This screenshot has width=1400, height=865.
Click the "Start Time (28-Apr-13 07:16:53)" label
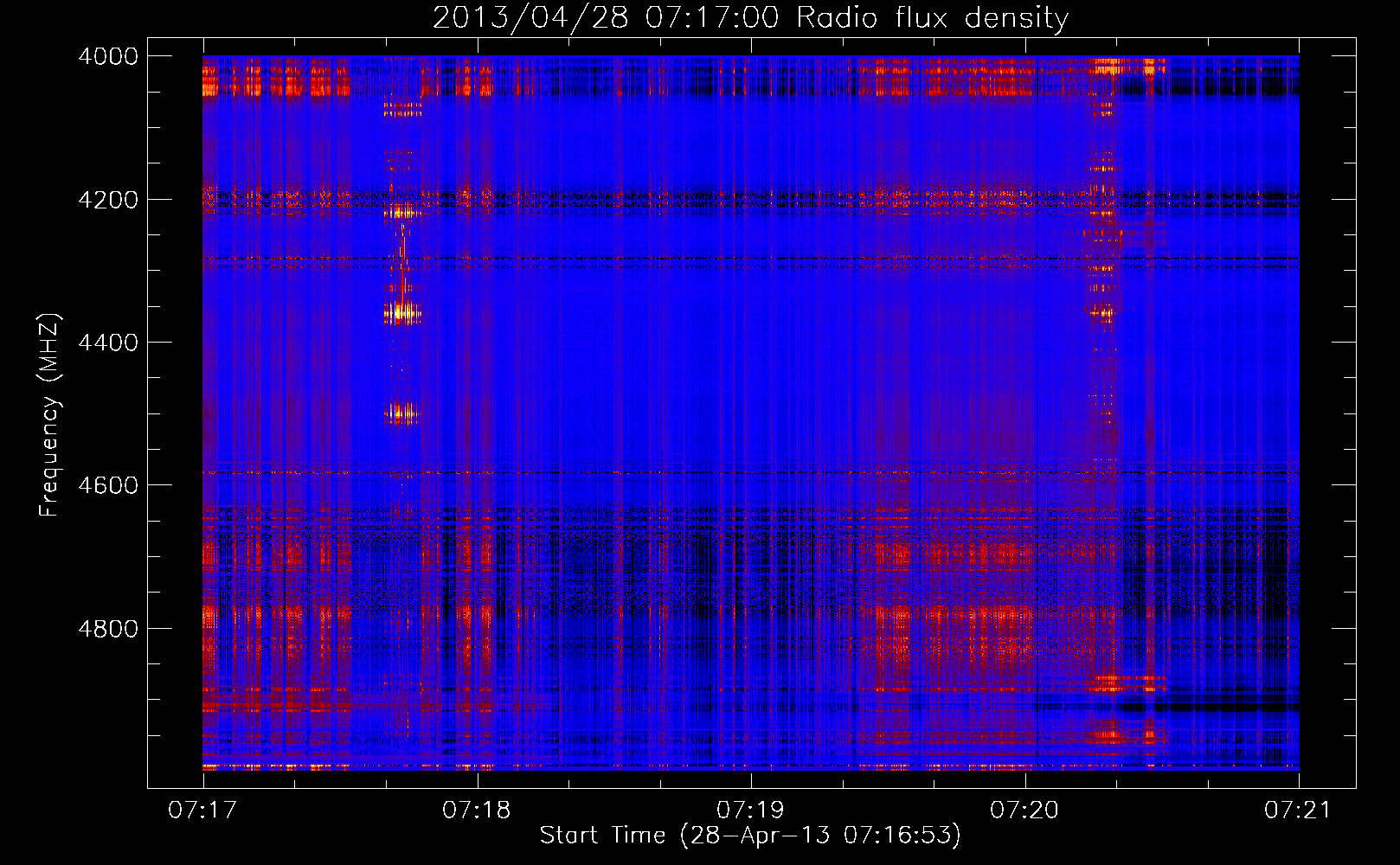point(750,836)
